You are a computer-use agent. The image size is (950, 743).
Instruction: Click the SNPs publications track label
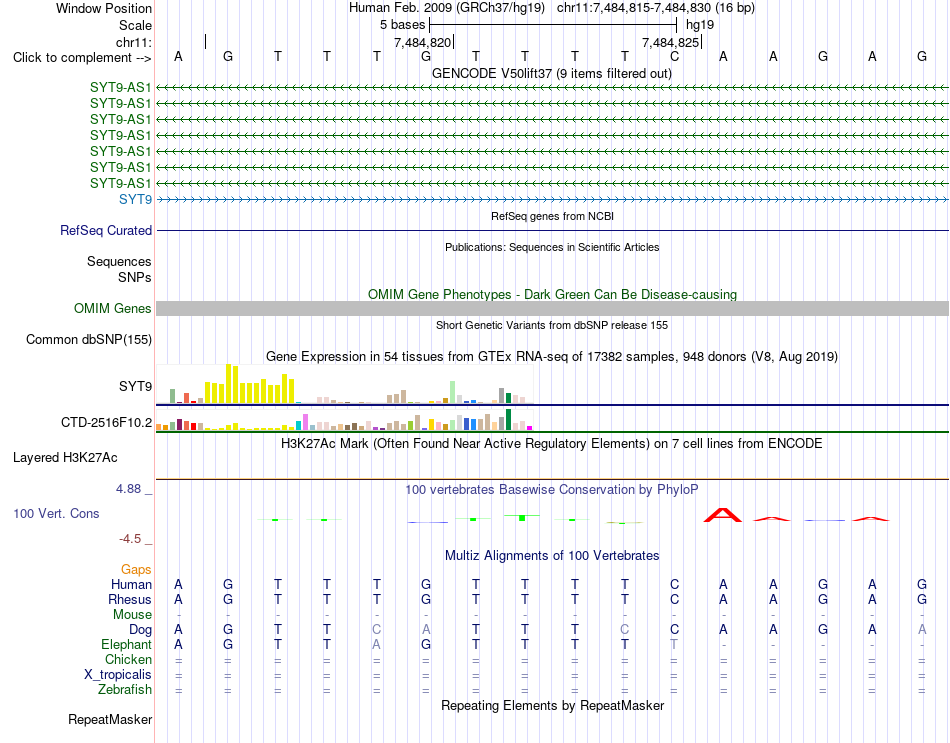tap(135, 277)
